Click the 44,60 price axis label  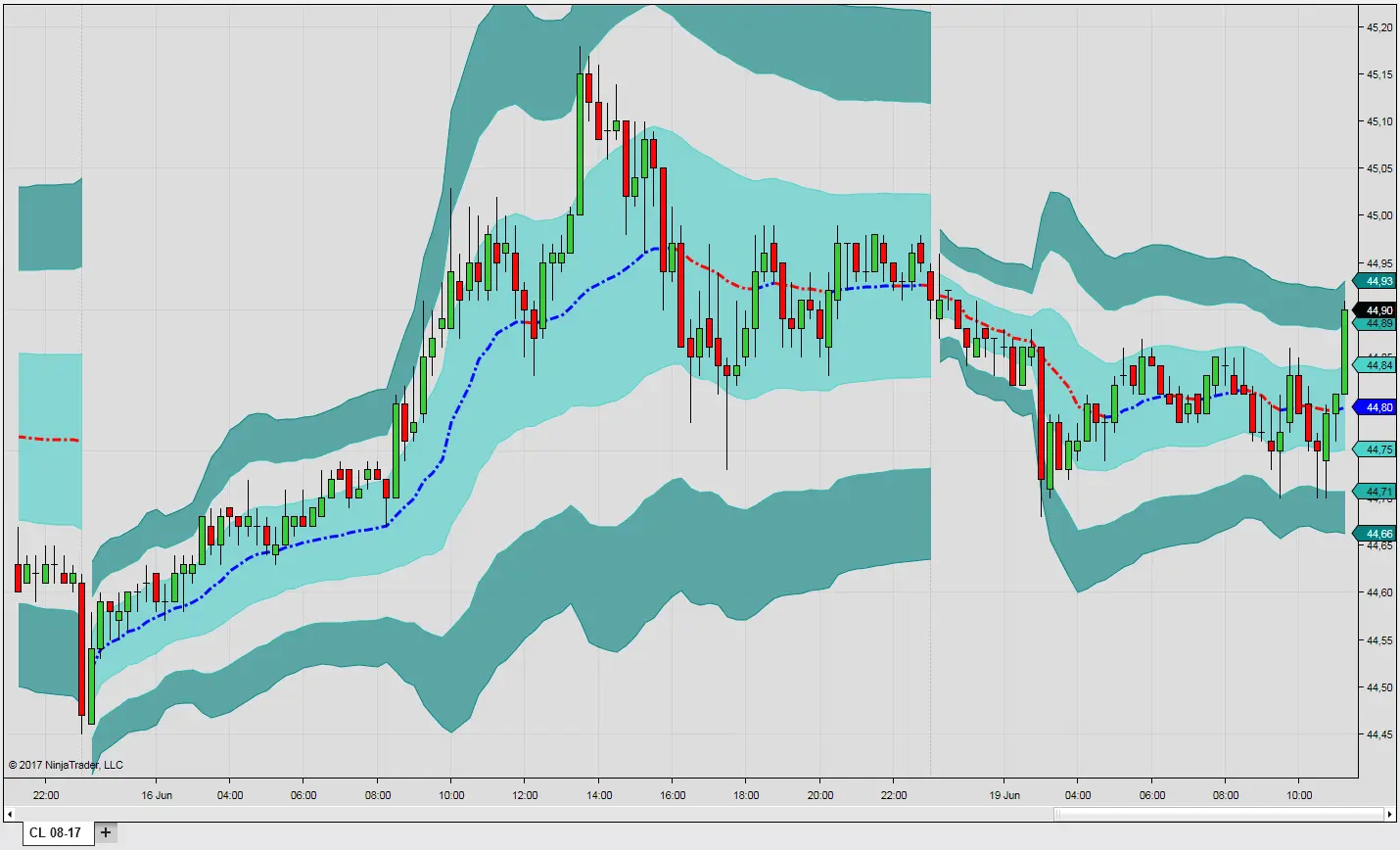coord(1379,592)
